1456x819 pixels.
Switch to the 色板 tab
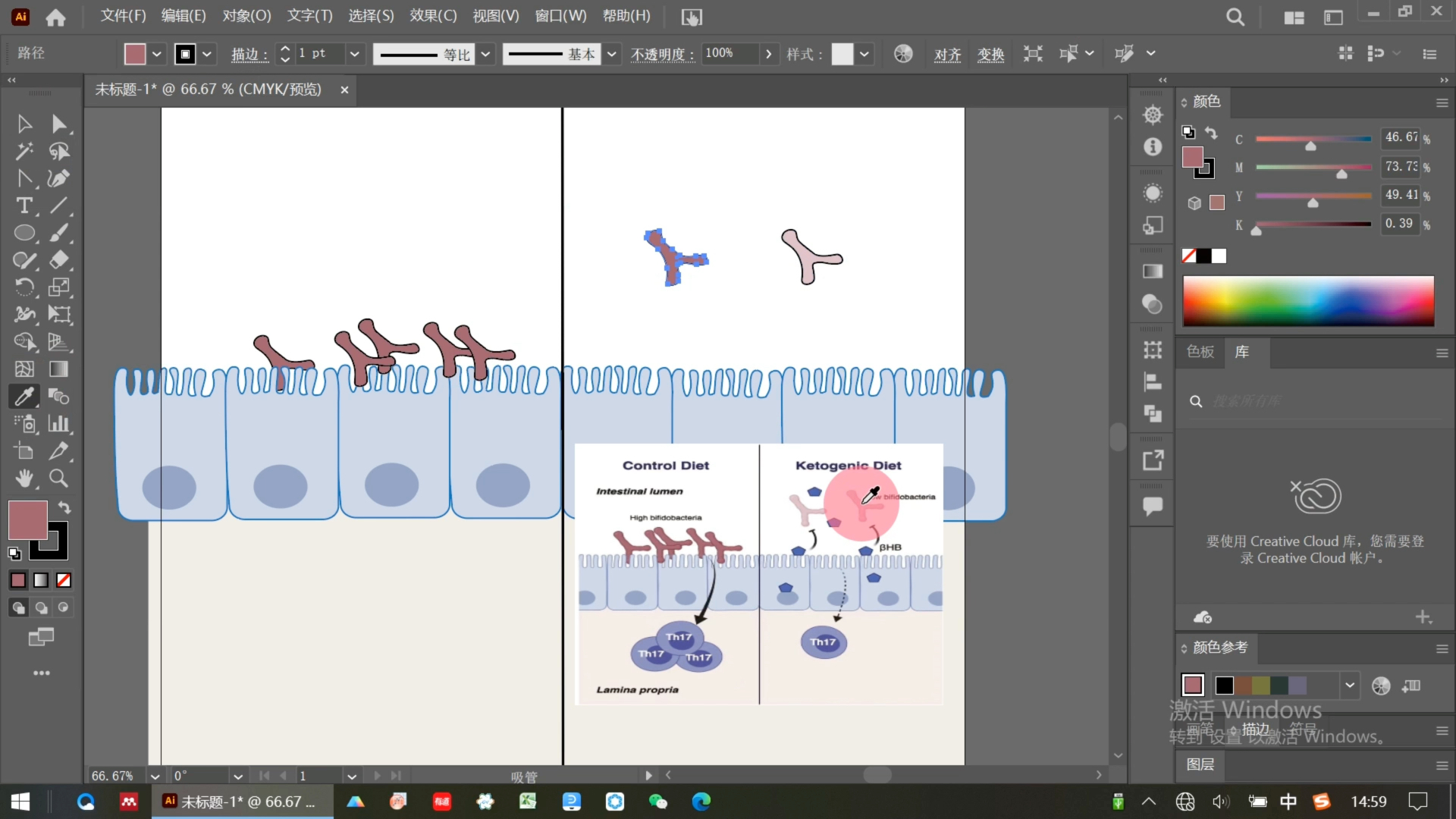[x=1200, y=352]
